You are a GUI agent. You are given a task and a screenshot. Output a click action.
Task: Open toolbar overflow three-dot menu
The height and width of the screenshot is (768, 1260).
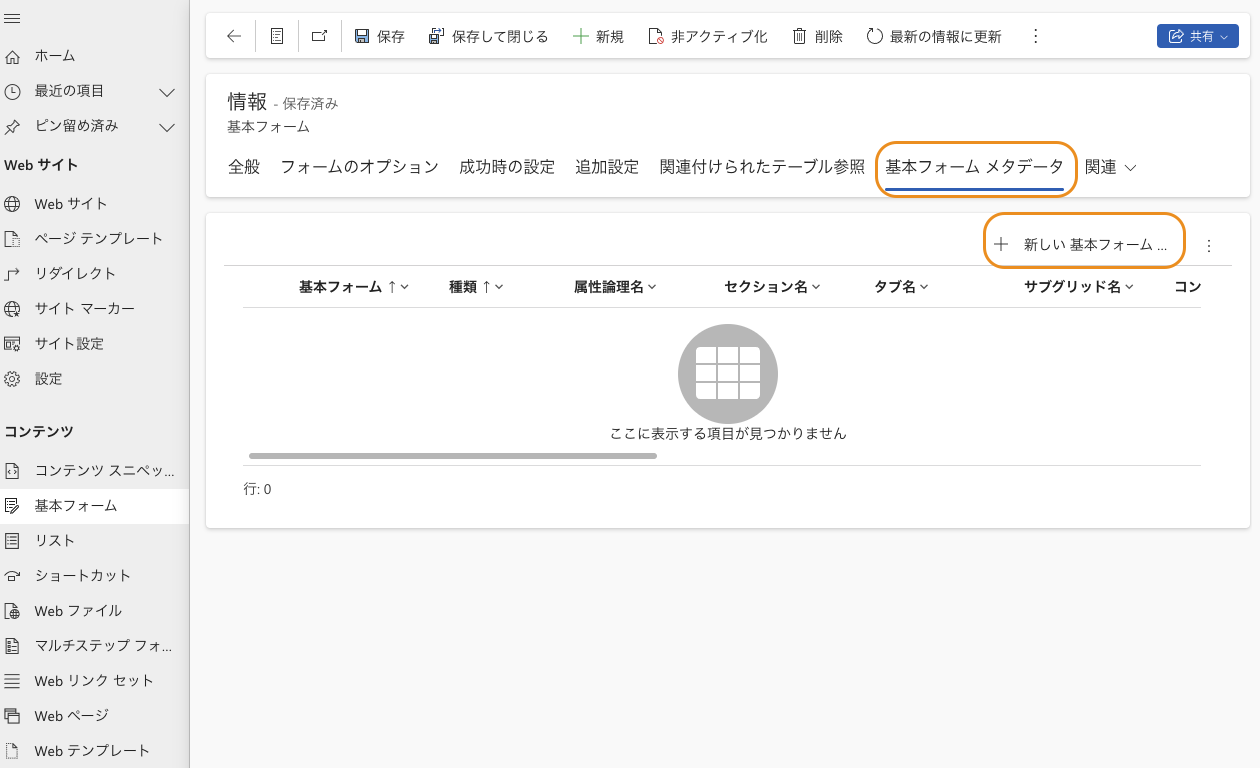tap(1036, 36)
